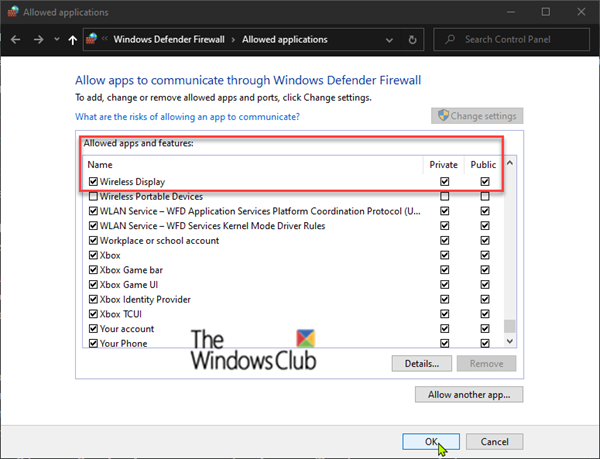Screen dimensions: 600x459
Task: Click the Public column header
Action: click(483, 165)
